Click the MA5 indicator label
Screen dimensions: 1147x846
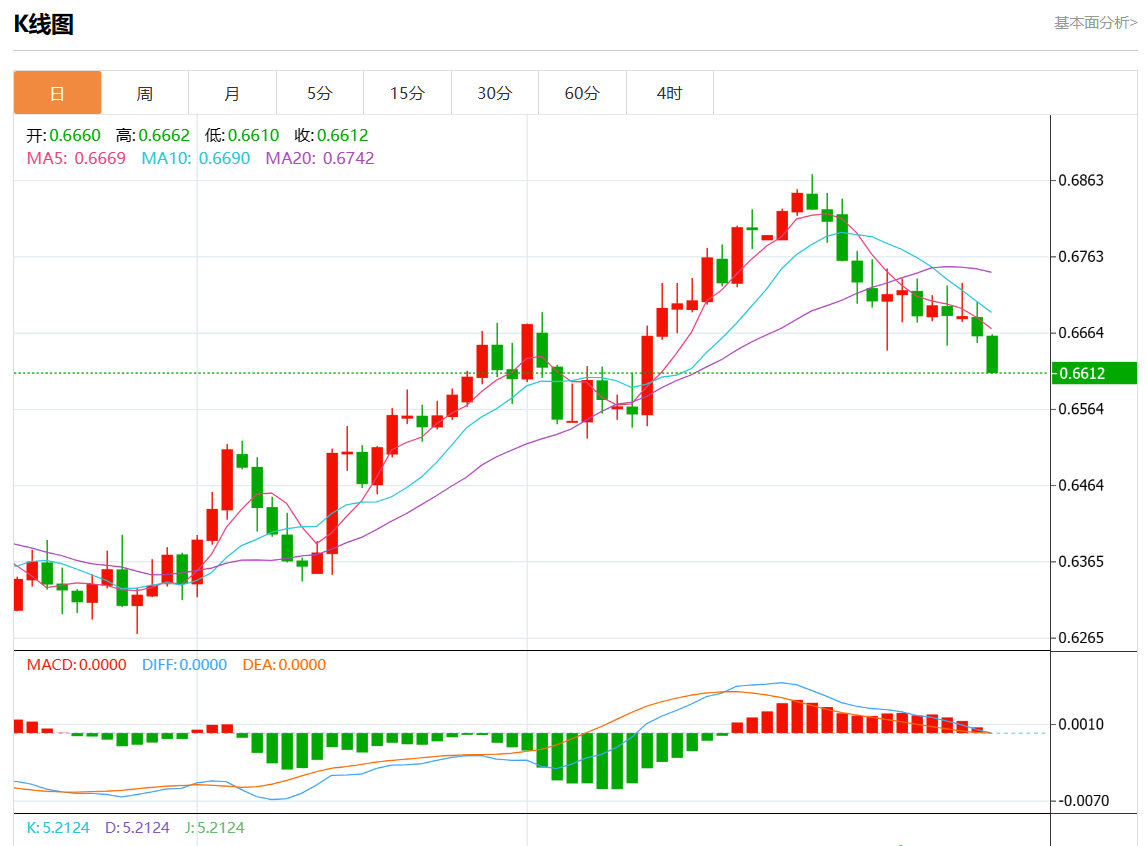coord(76,158)
